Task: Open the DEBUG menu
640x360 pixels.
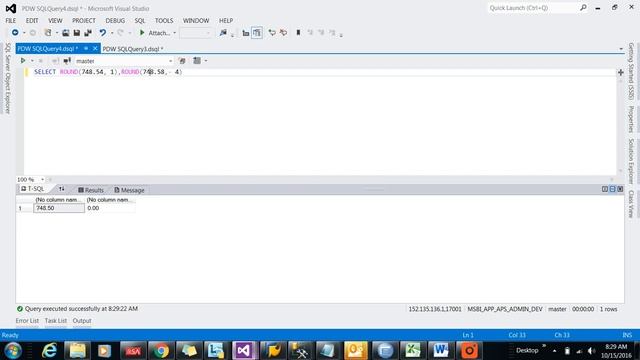Action: tap(115, 20)
